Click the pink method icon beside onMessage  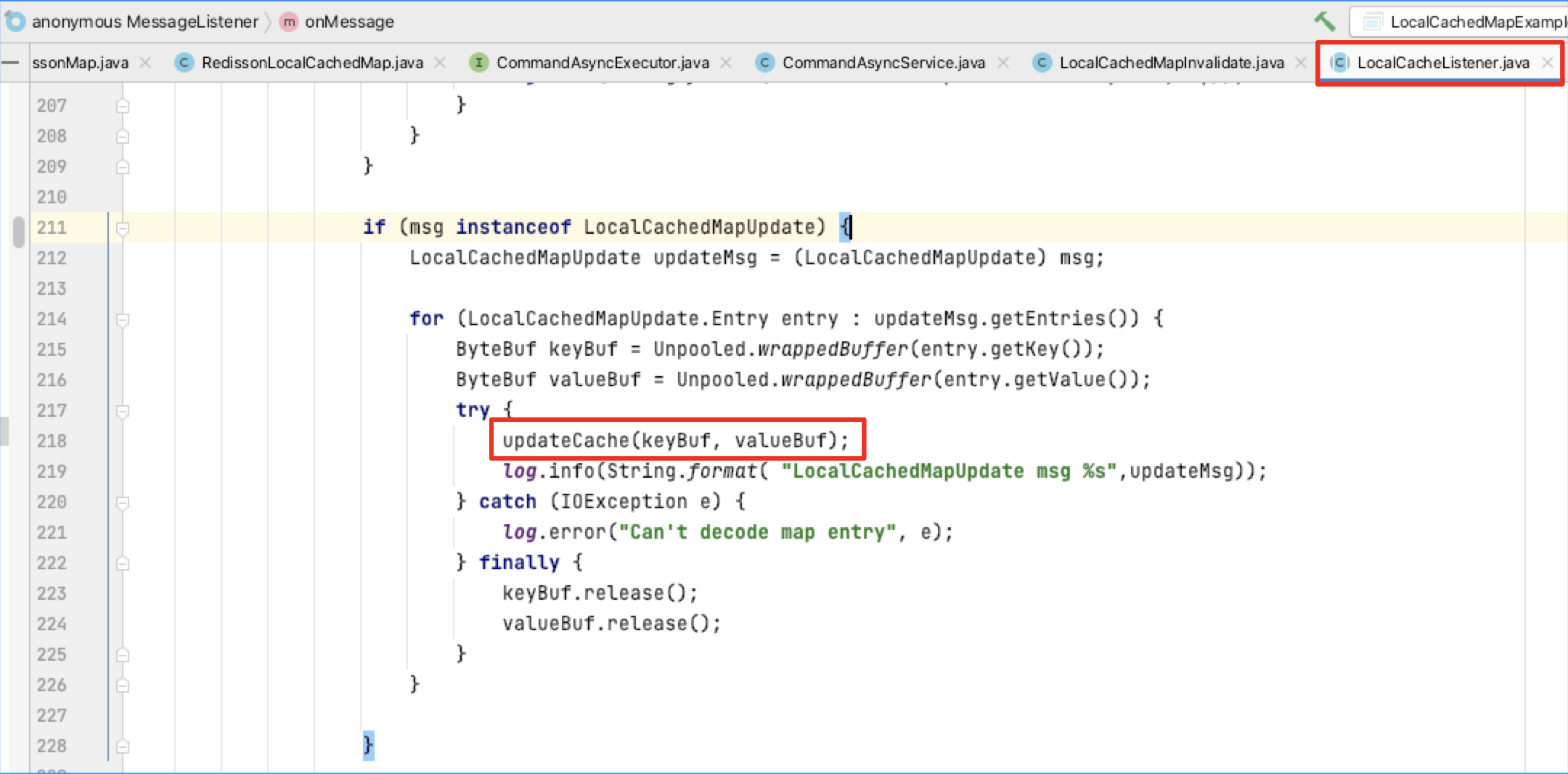pos(289,22)
